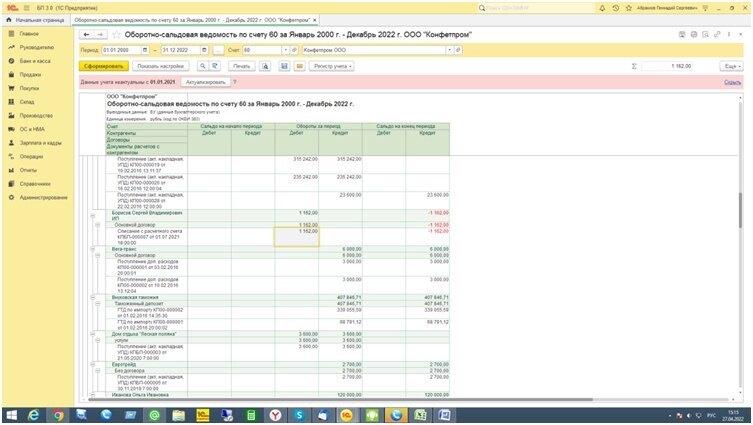Open calendar for period end date 31.12.2022

click(204, 50)
